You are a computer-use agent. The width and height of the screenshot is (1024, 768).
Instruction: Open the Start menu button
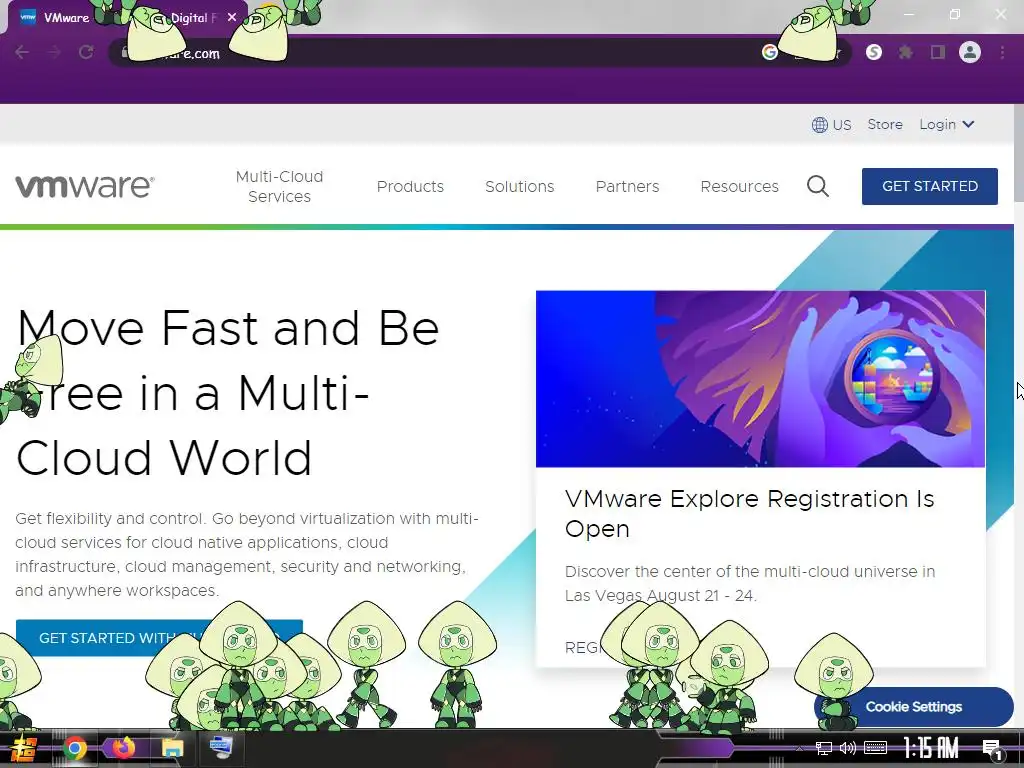coord(24,748)
